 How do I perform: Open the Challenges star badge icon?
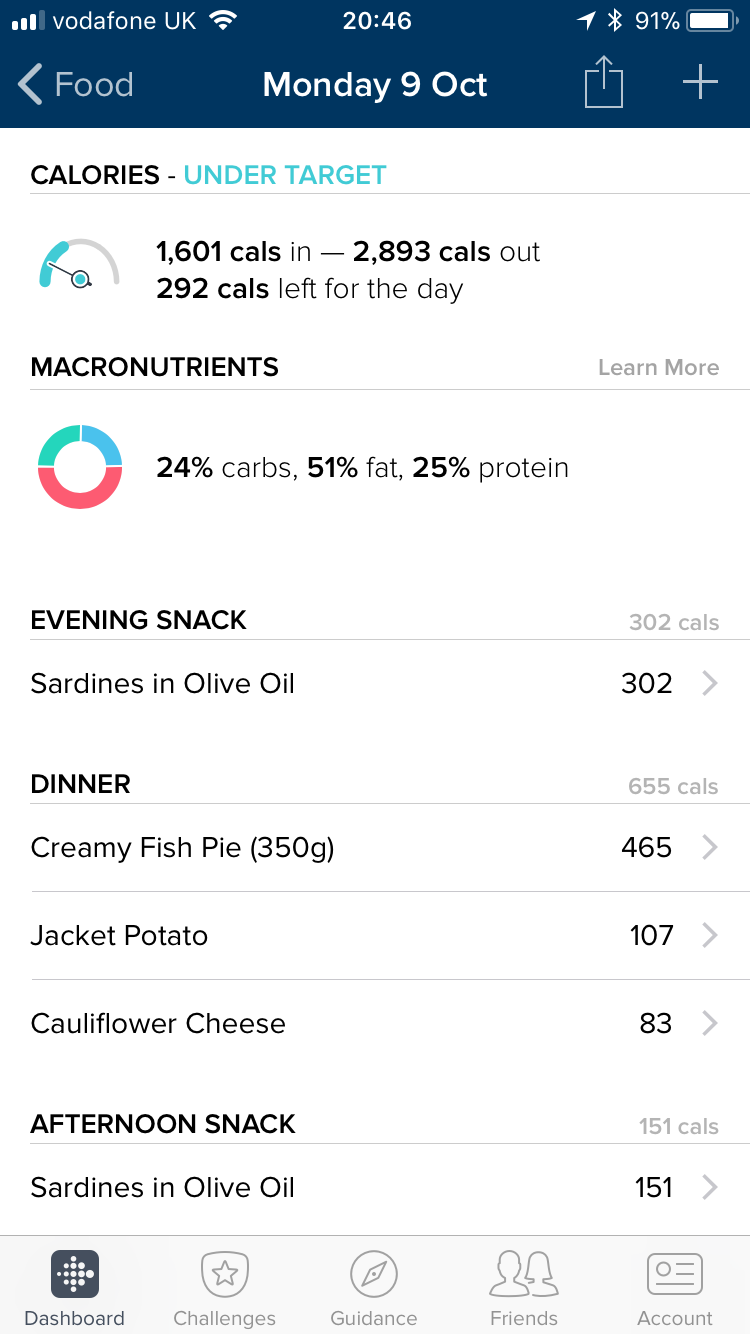225,1274
